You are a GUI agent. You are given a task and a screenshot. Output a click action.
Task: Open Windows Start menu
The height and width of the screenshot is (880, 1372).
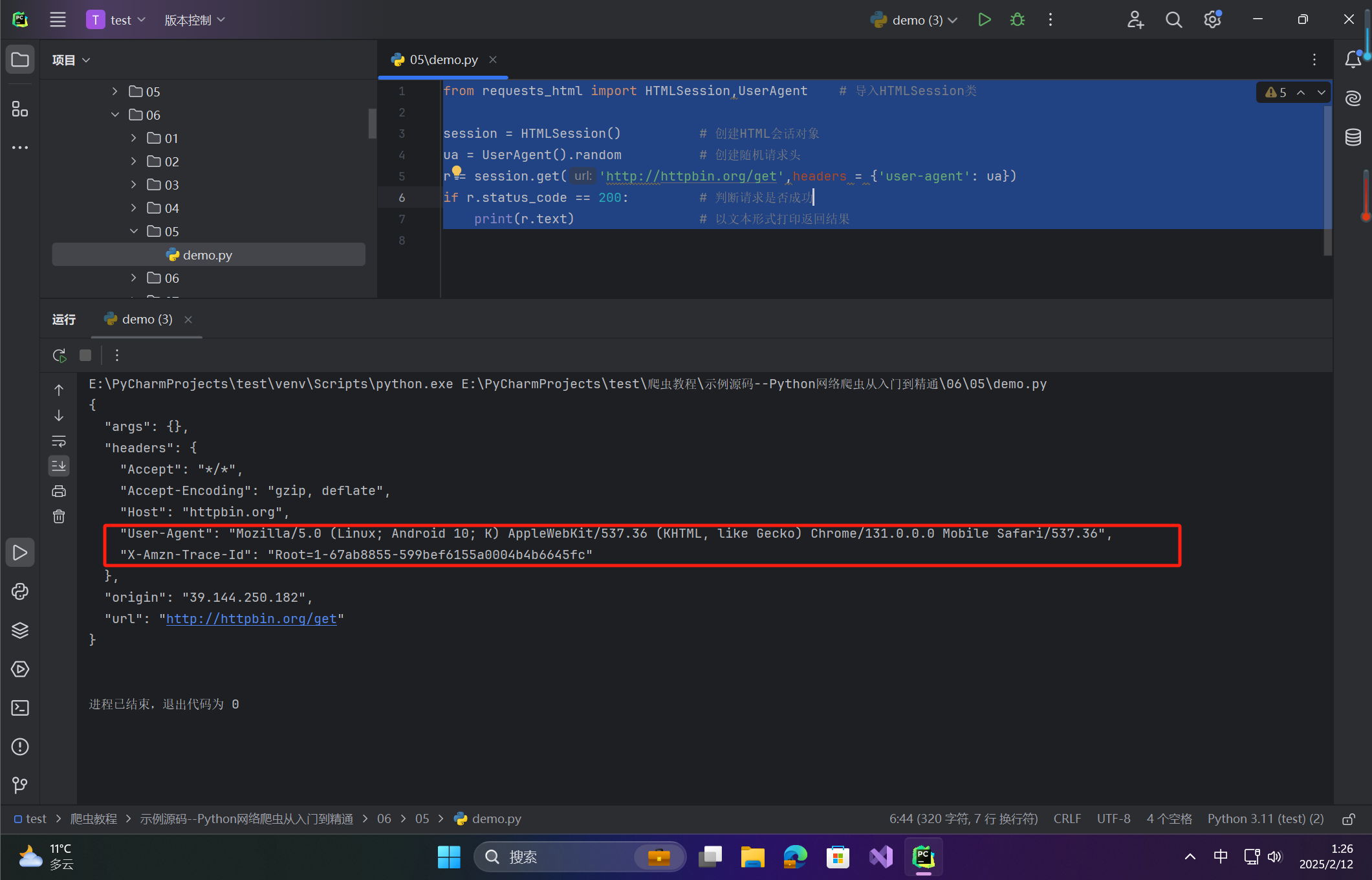click(x=449, y=857)
